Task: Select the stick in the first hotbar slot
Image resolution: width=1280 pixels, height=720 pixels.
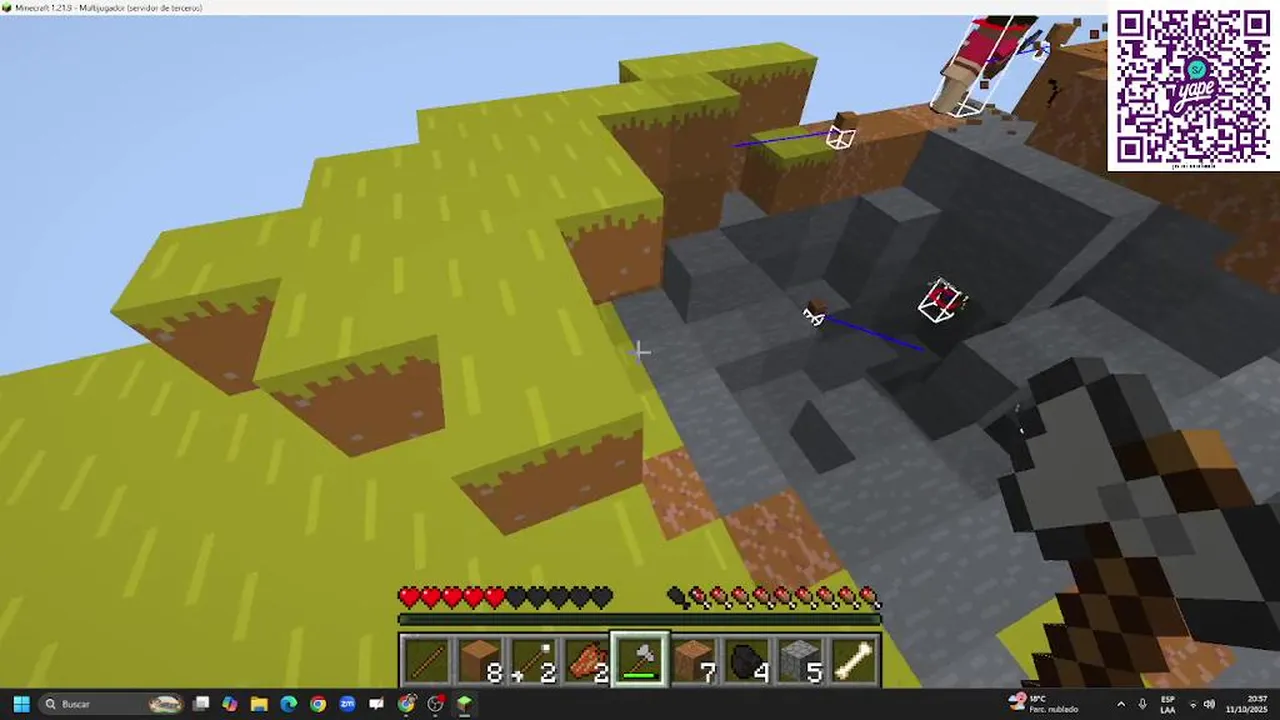Action: [426, 661]
